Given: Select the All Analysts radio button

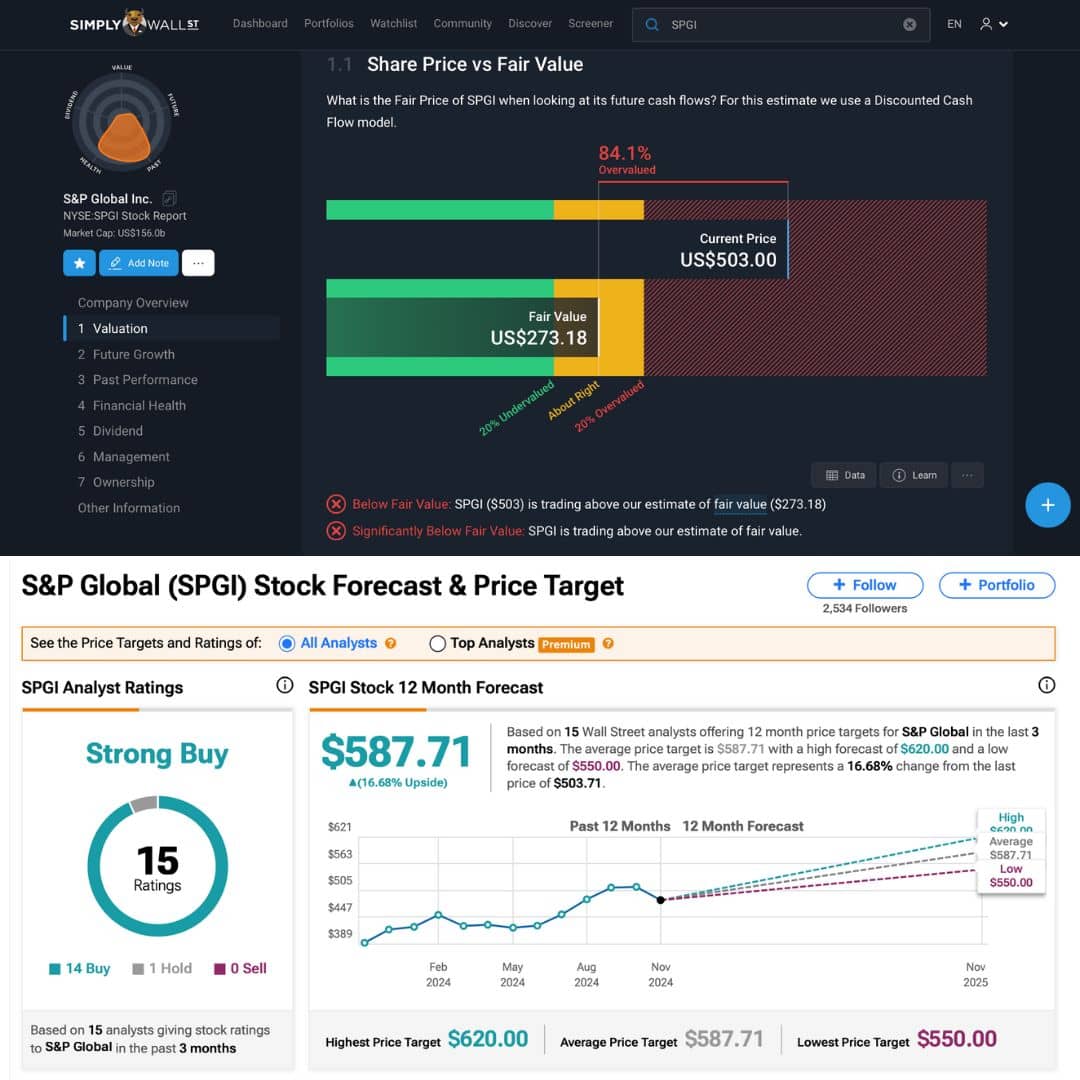Looking at the screenshot, I should tap(287, 643).
